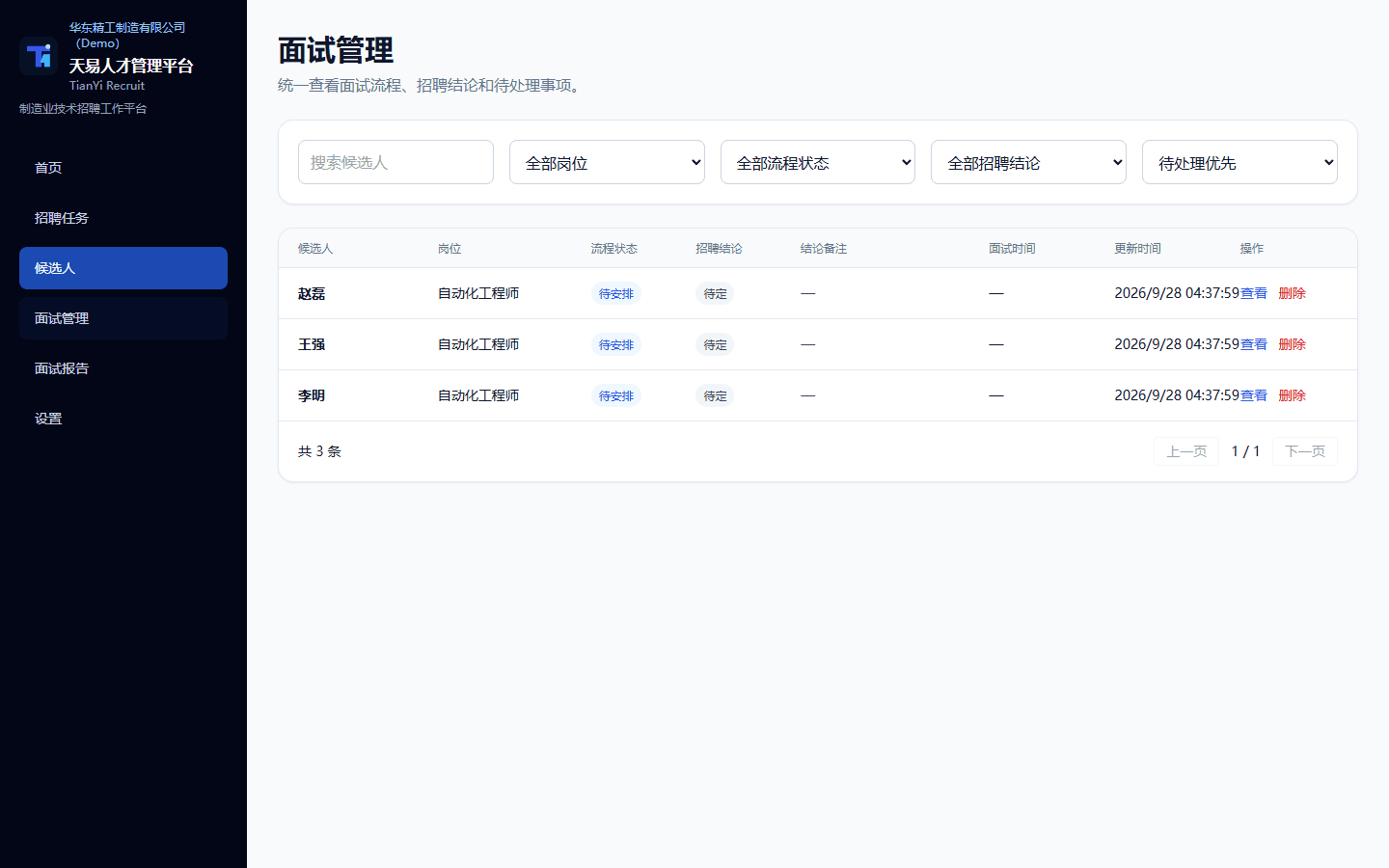Open the 待处理优先 sort dropdown
This screenshot has height=868, width=1389.
click(x=1239, y=162)
